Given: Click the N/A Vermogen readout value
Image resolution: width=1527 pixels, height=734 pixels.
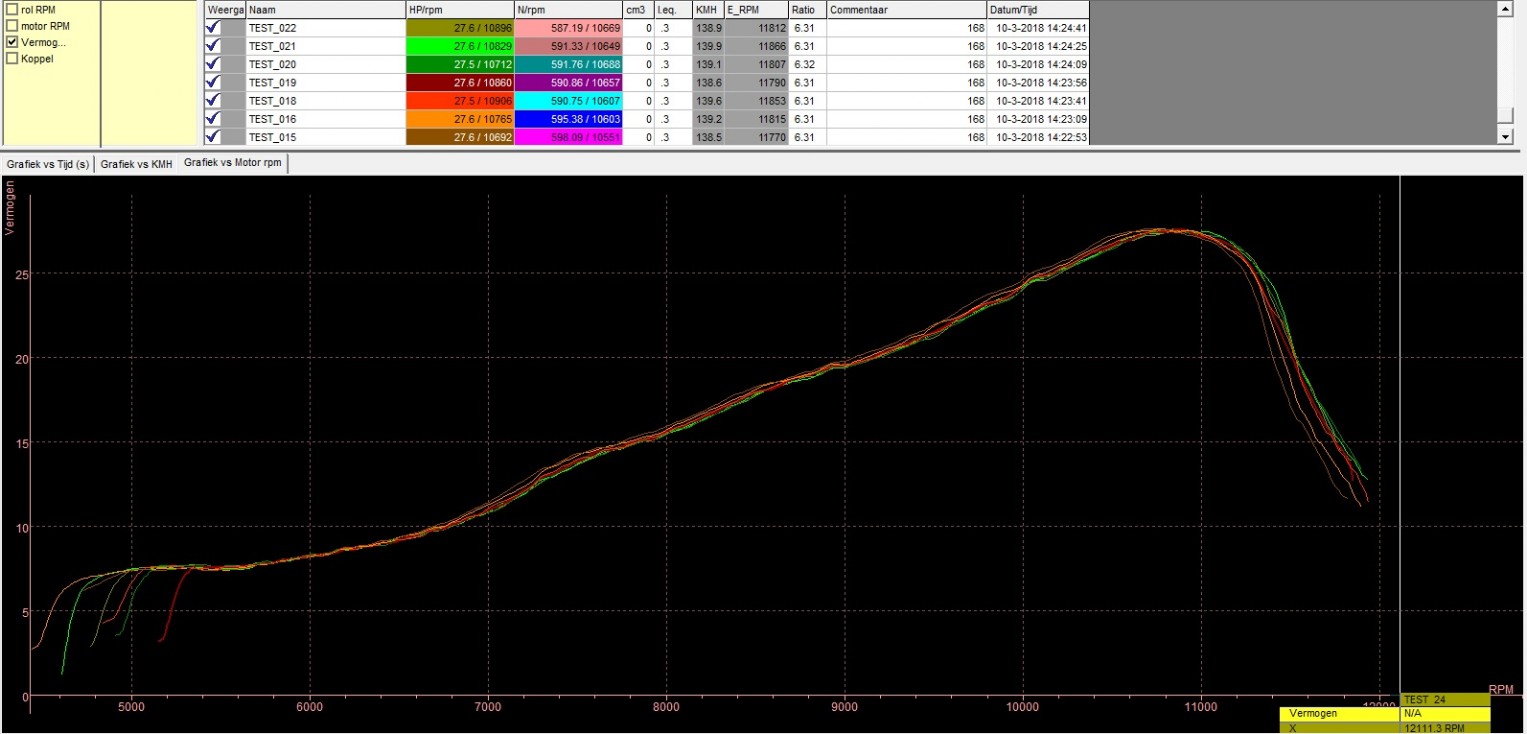Looking at the screenshot, I should [1445, 714].
